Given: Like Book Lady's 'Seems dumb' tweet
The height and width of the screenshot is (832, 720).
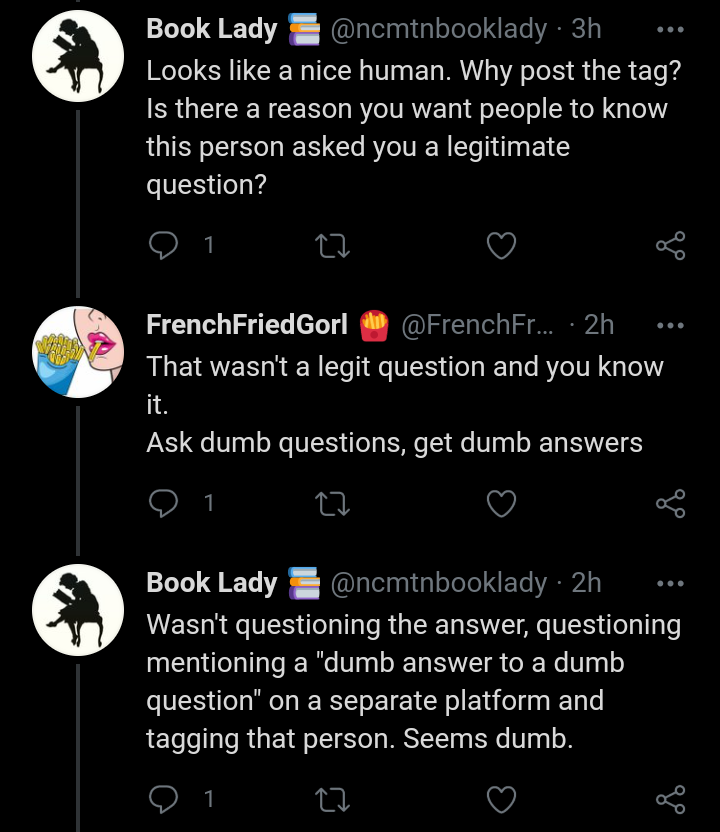Looking at the screenshot, I should click(501, 800).
